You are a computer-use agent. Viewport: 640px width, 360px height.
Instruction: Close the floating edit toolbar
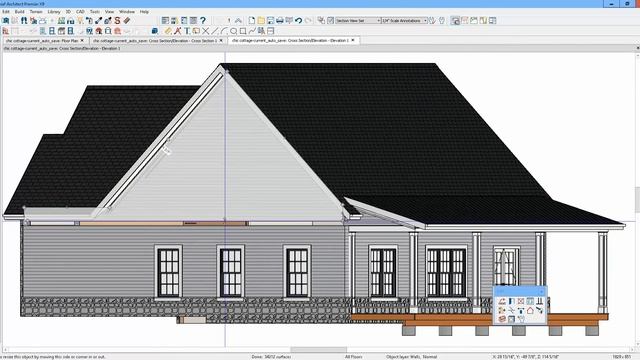tap(542, 291)
